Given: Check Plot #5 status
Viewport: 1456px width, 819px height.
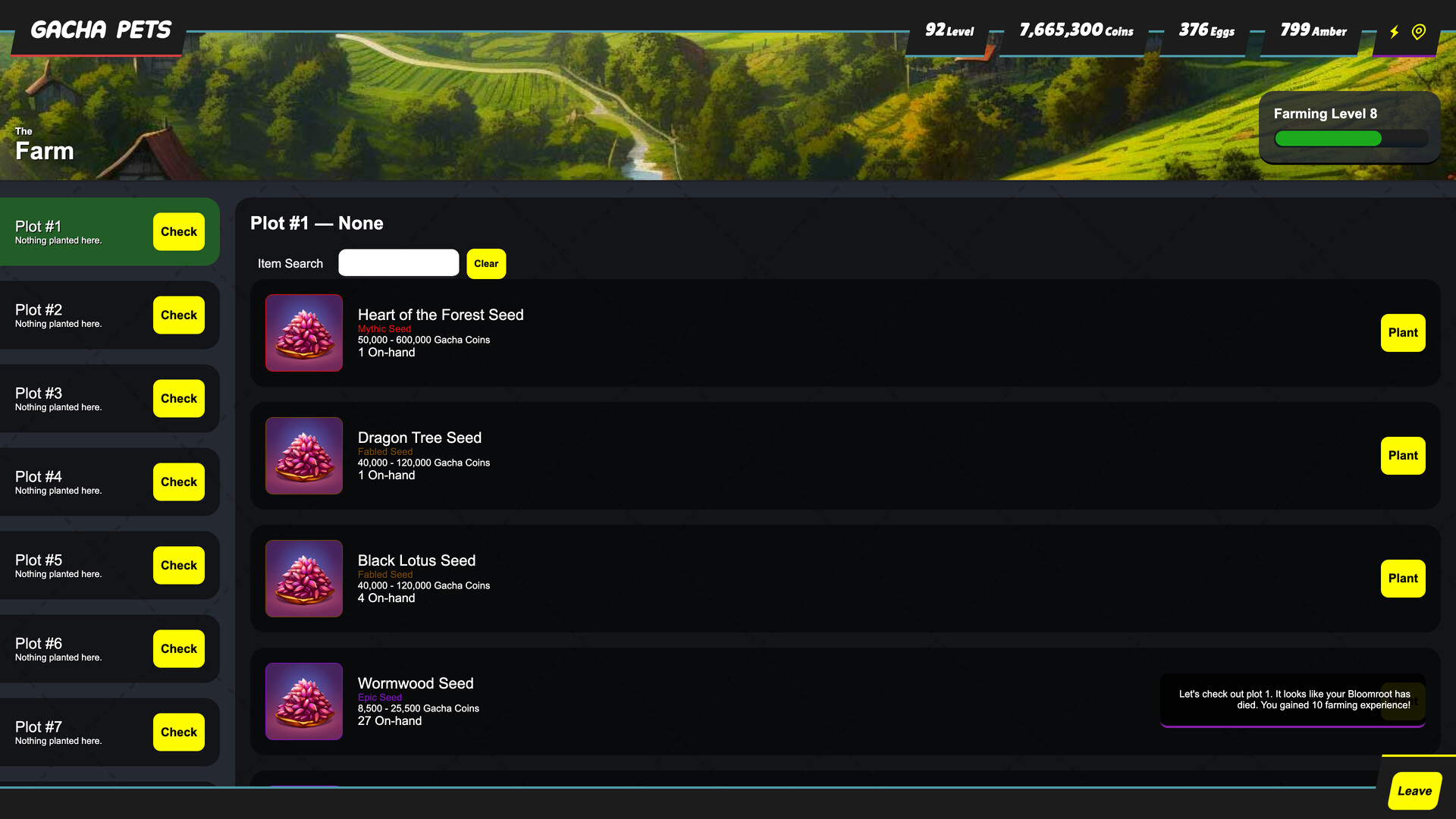Looking at the screenshot, I should click(x=178, y=566).
